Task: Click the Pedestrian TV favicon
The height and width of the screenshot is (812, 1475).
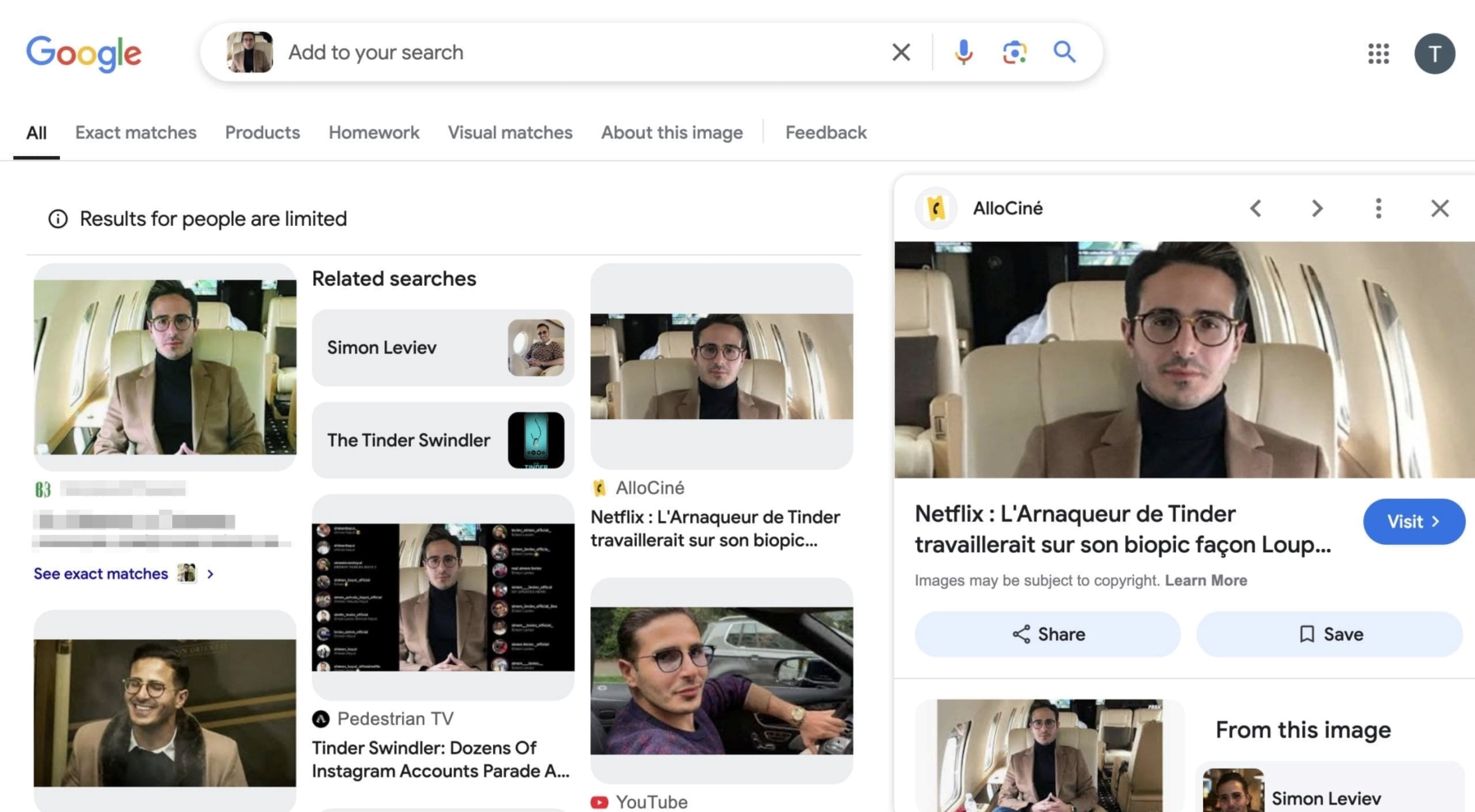Action: click(320, 719)
